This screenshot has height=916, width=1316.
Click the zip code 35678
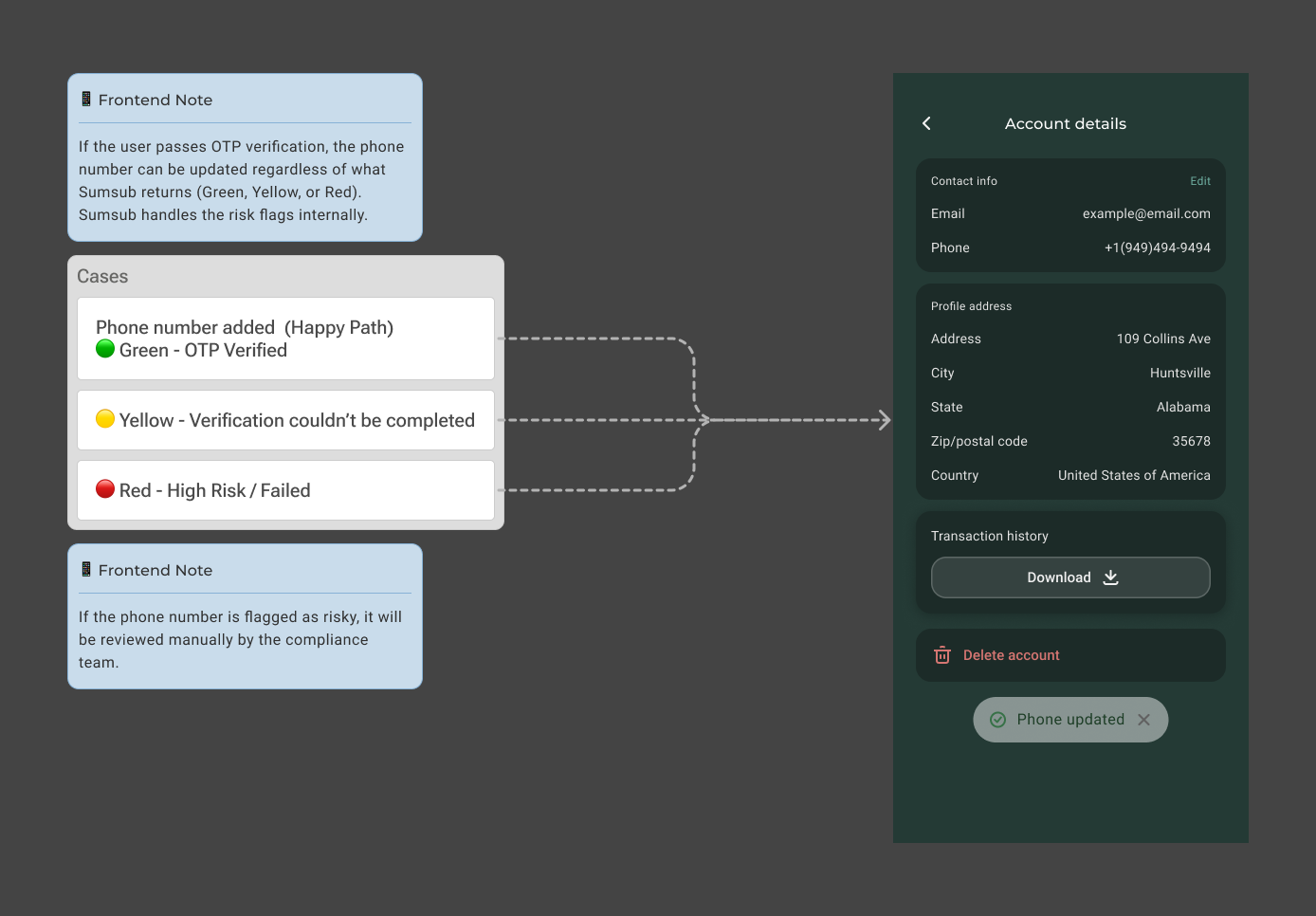pyautogui.click(x=1191, y=441)
